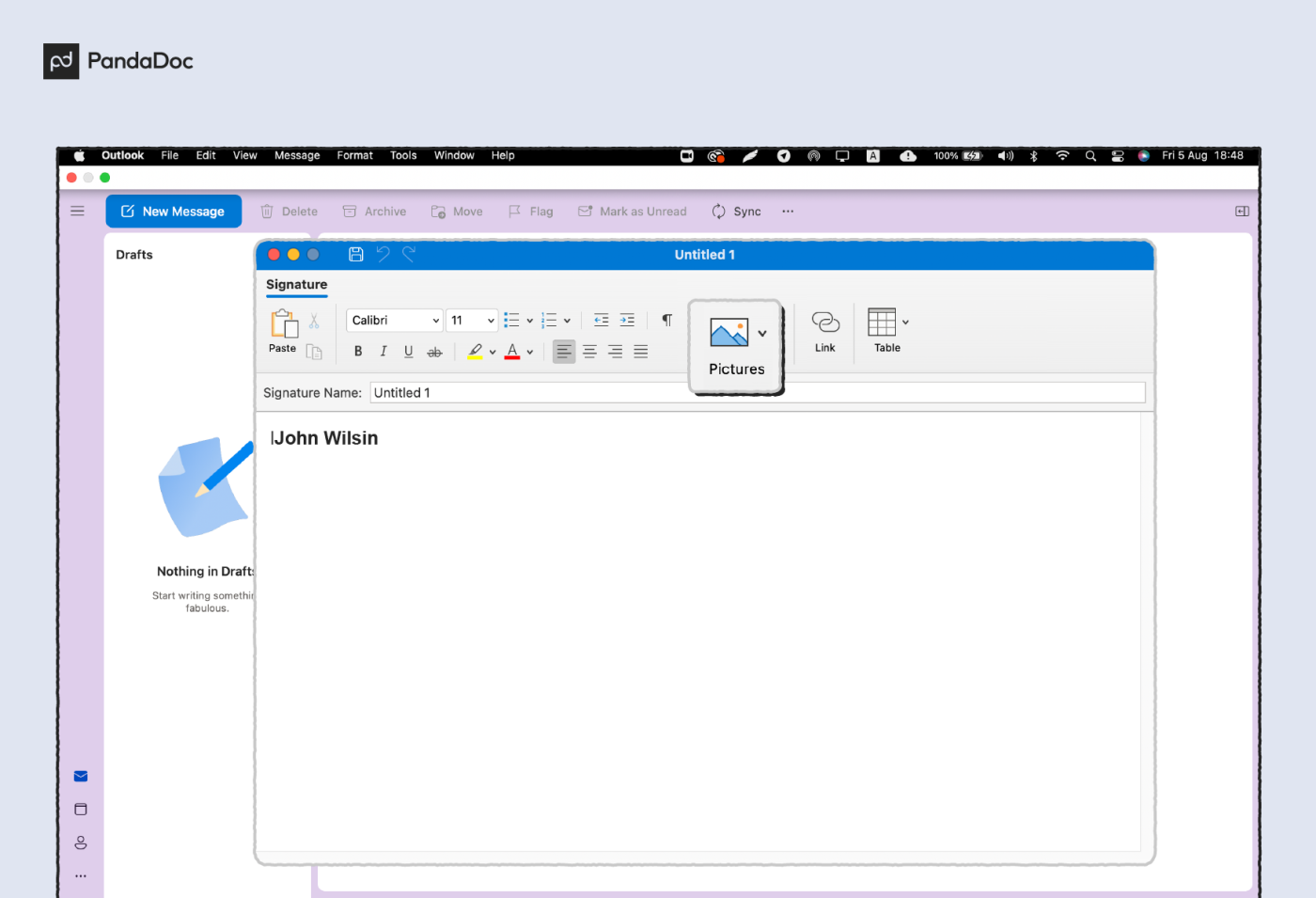Screen dimensions: 1316x898
Task: Click the bulleted list icon
Action: (x=511, y=321)
